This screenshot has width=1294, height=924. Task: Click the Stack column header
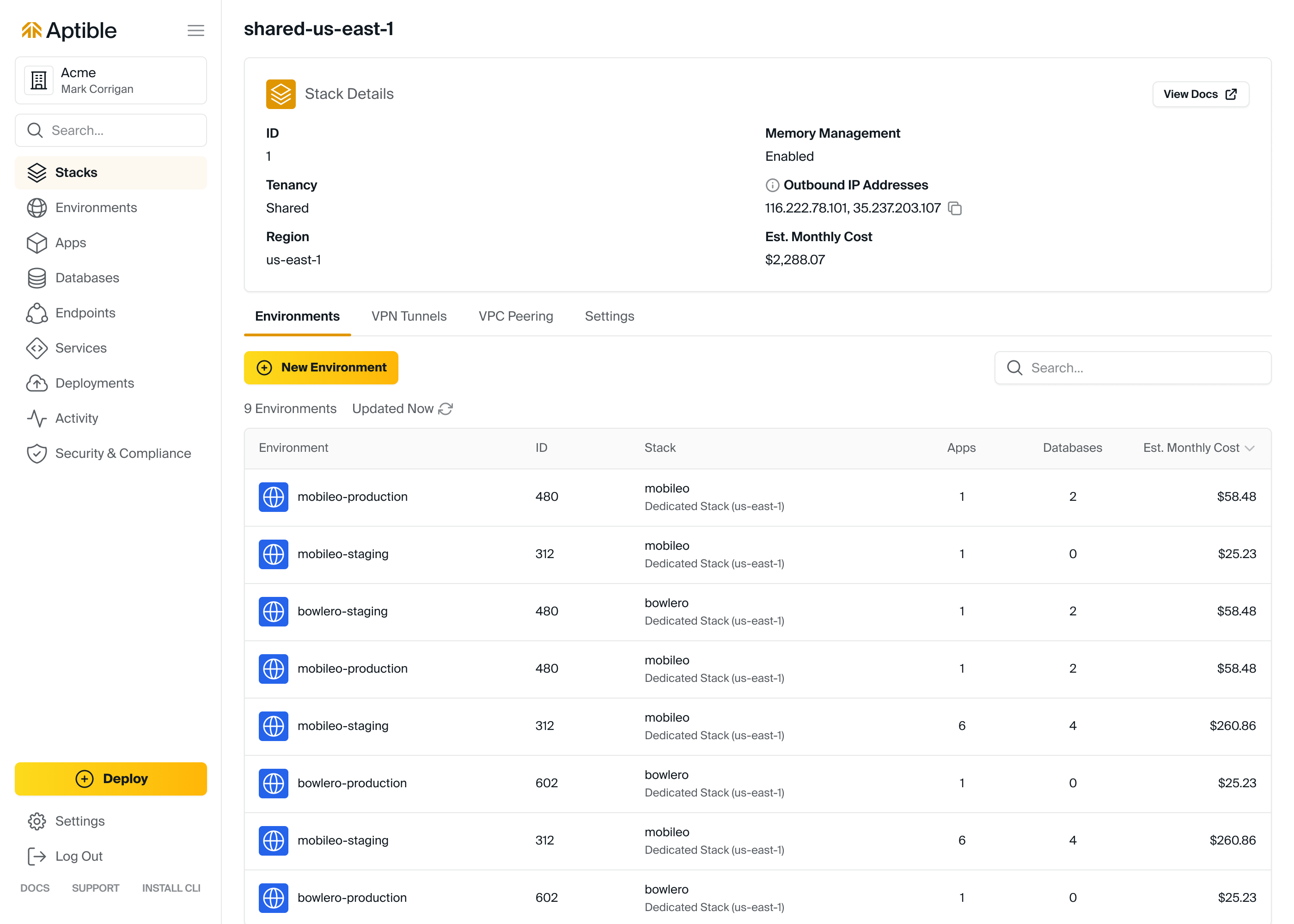[x=660, y=448]
